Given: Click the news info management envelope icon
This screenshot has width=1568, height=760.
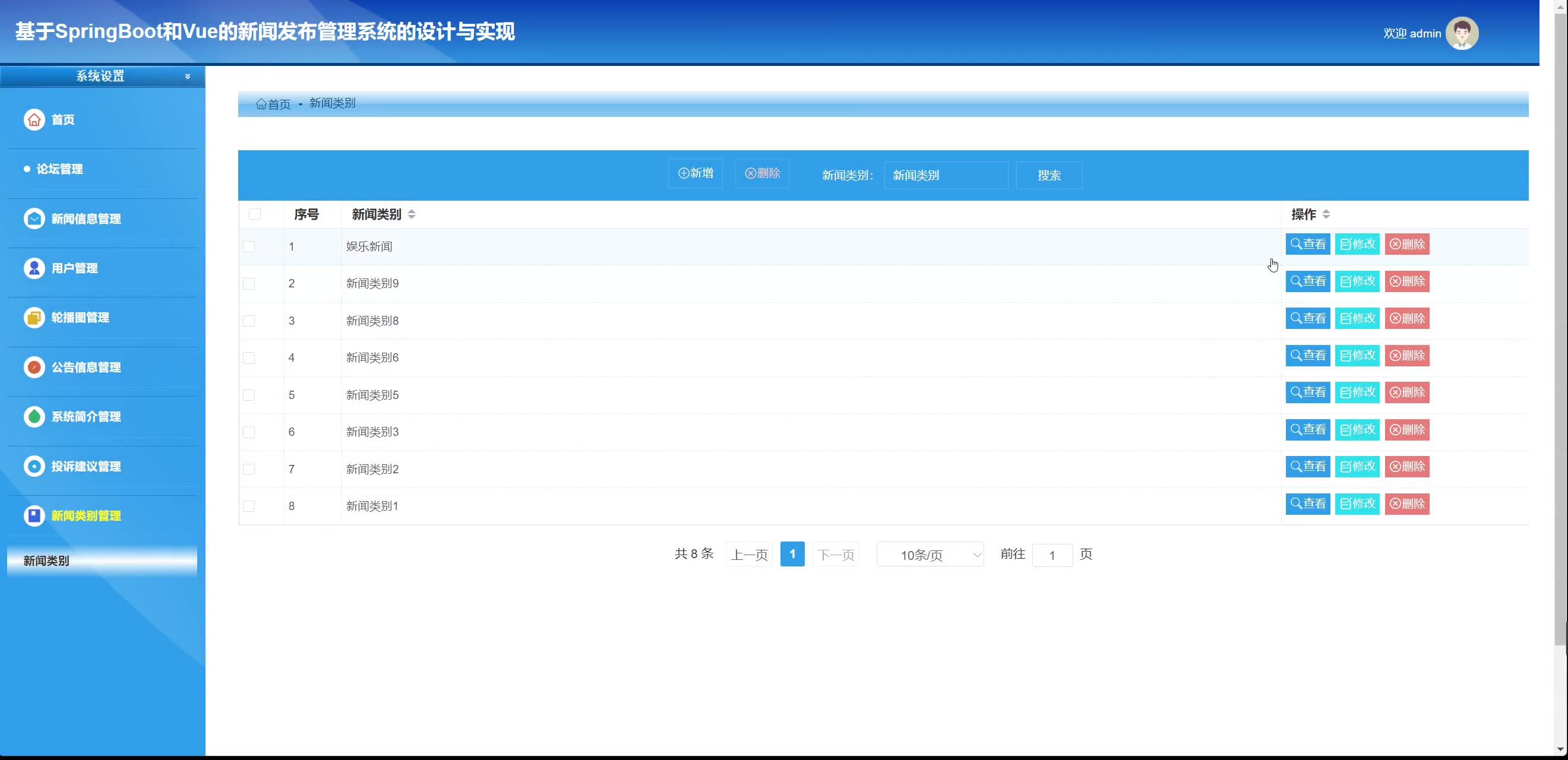Looking at the screenshot, I should 34,218.
